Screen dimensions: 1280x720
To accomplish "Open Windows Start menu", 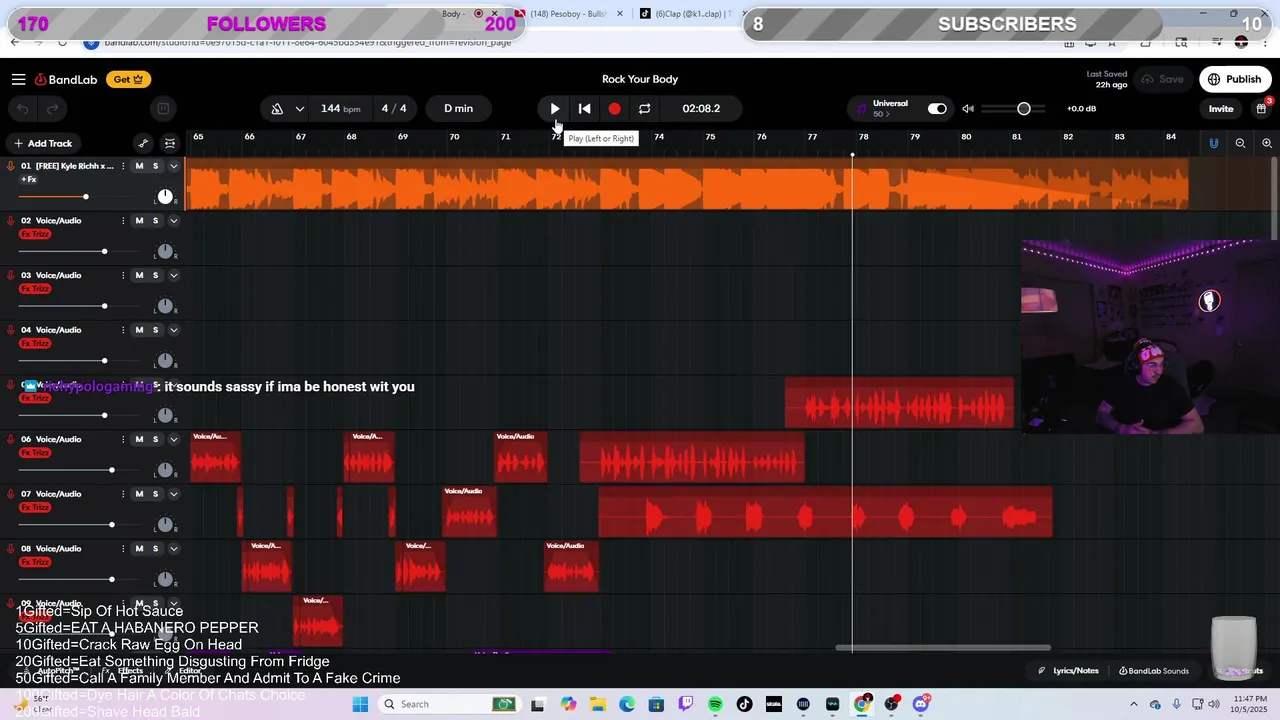I will point(360,704).
